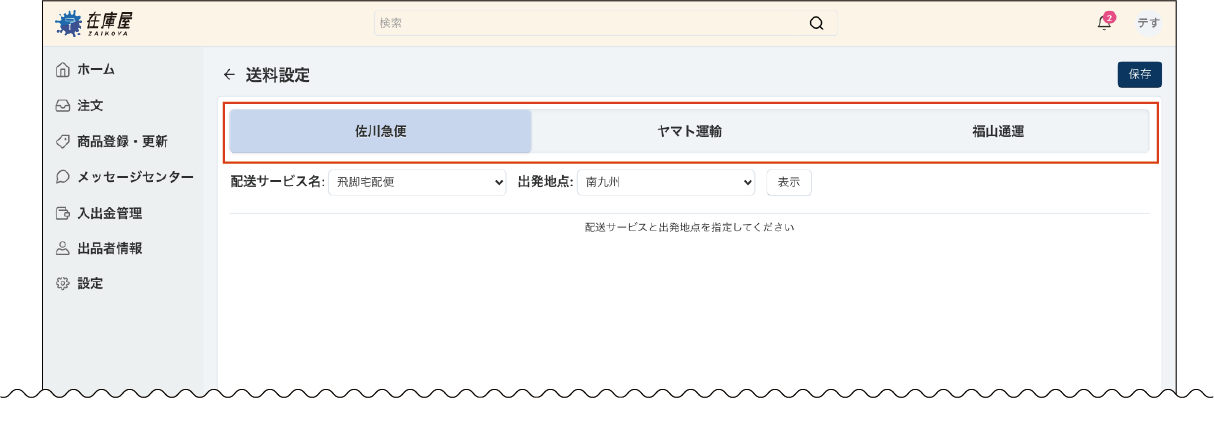Open 商品登録・更新 in the sidebar
Screen dimensions: 1214x443
[x=122, y=141]
